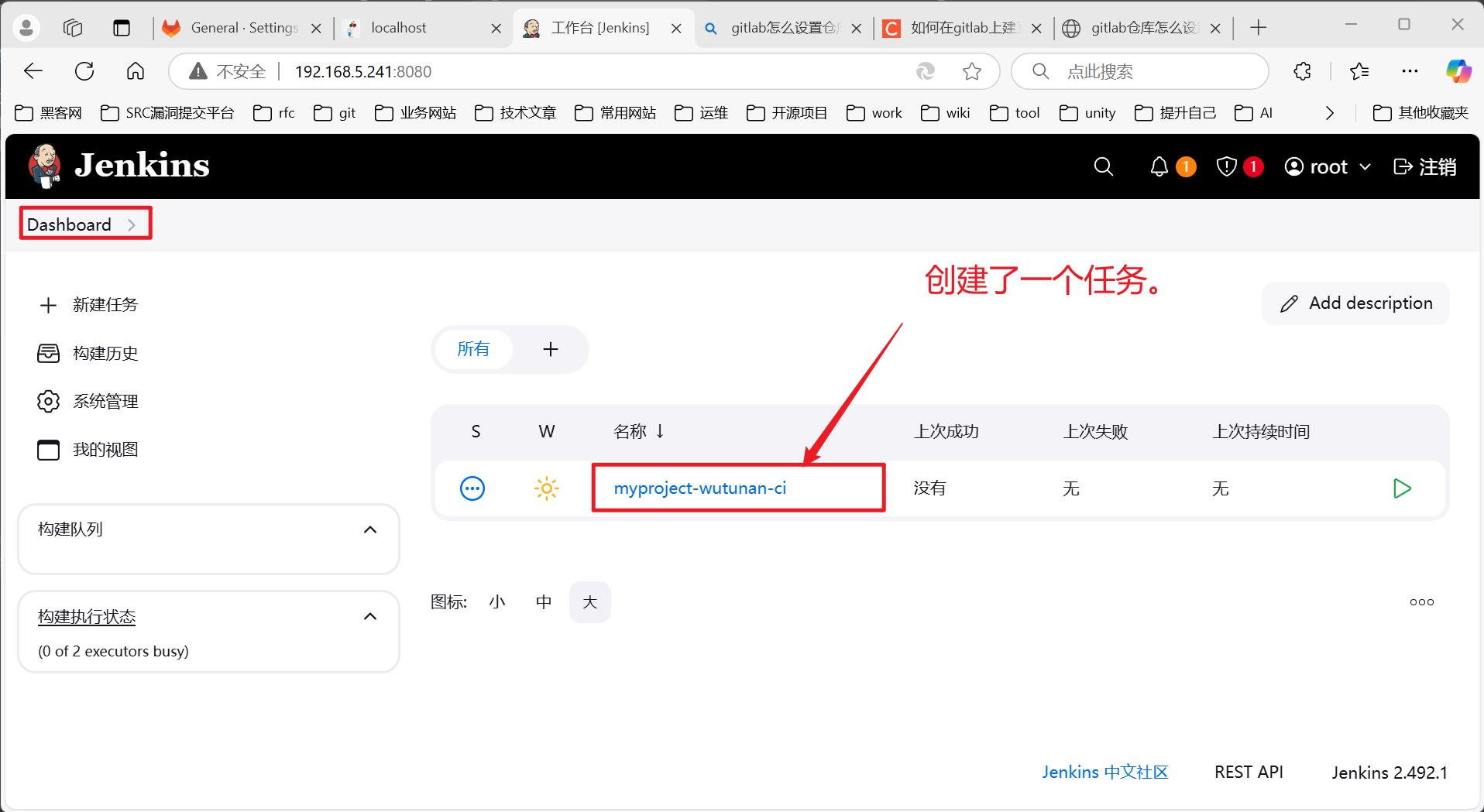Show more bookmarks with the chevron
This screenshot has height=812, width=1484.
(x=1330, y=113)
